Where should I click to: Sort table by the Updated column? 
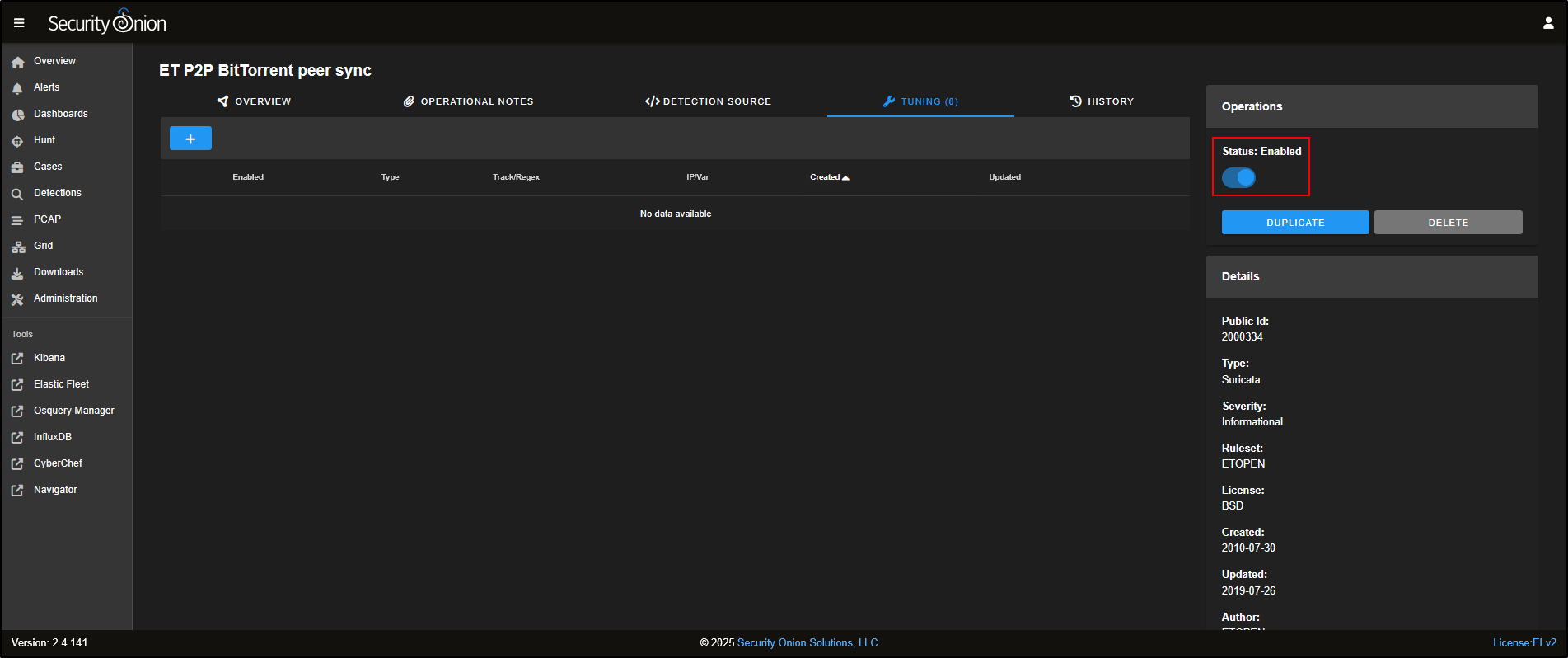(1004, 177)
